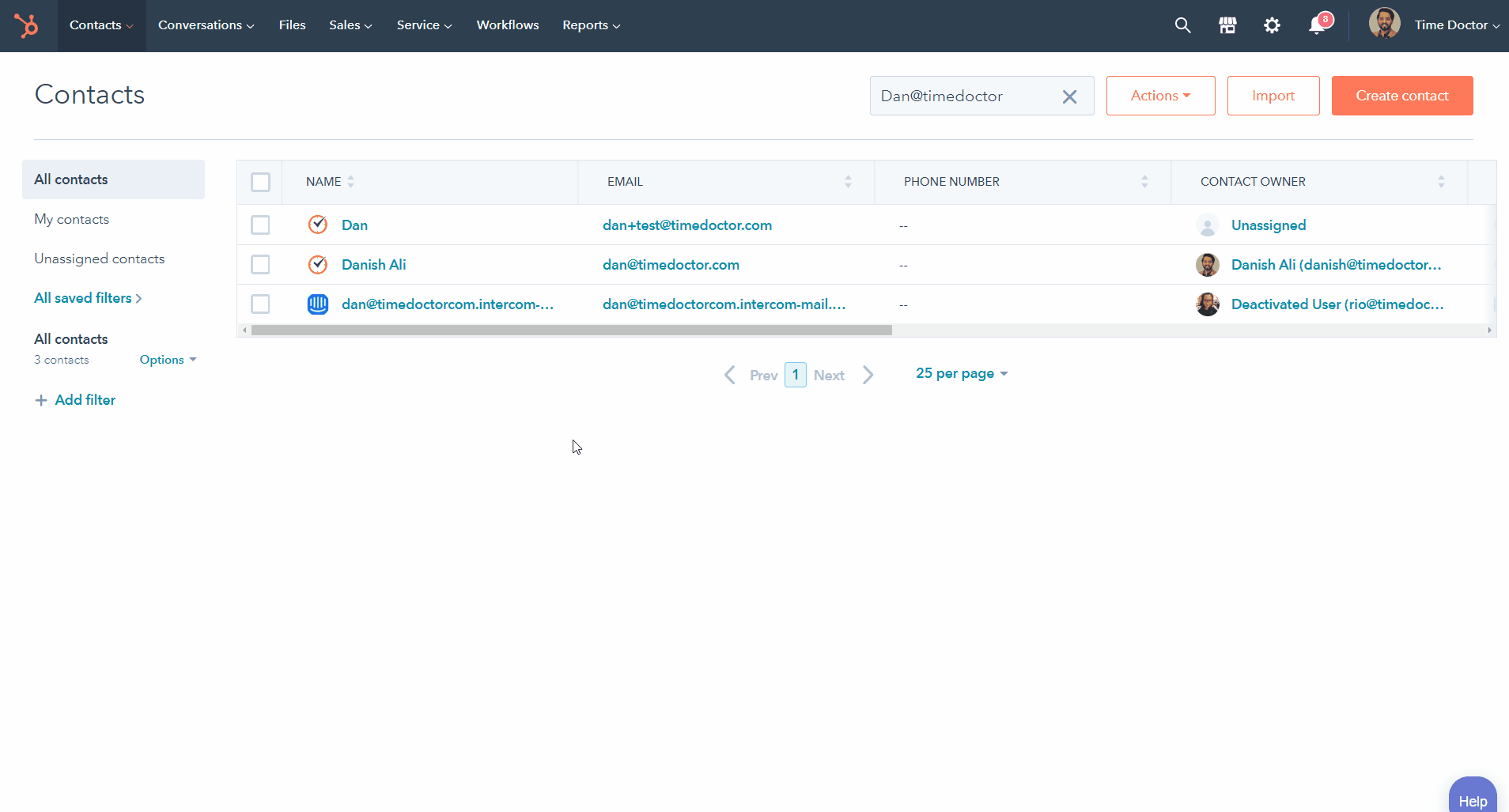Open the Actions dropdown
The image size is (1509, 812).
1160,96
